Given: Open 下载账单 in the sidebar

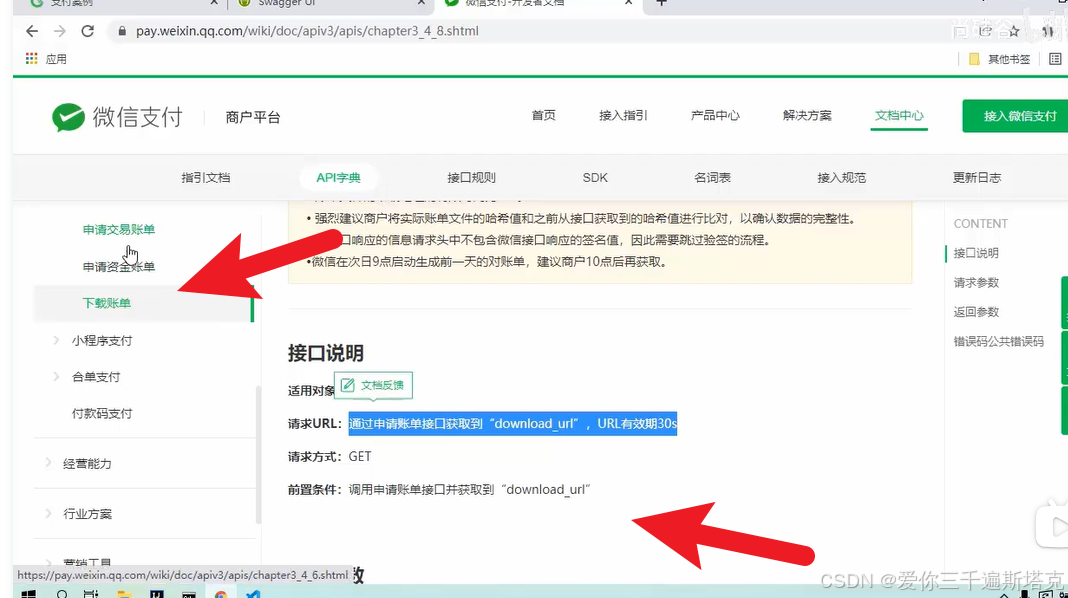Looking at the screenshot, I should 107,303.
